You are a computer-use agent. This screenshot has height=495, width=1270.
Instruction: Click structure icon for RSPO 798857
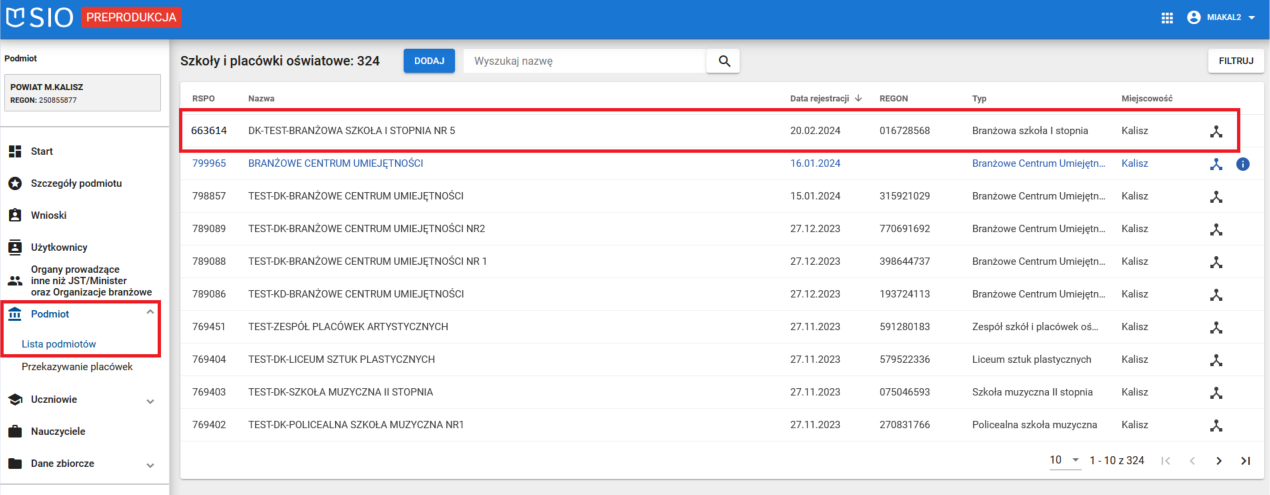pyautogui.click(x=1216, y=197)
